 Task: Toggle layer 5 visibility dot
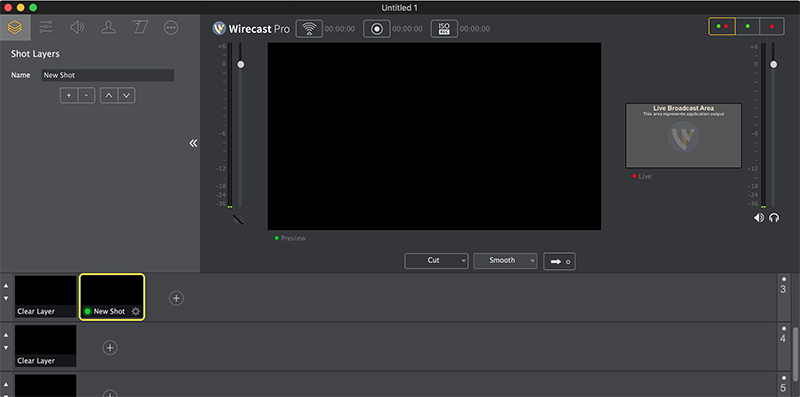pyautogui.click(x=784, y=378)
